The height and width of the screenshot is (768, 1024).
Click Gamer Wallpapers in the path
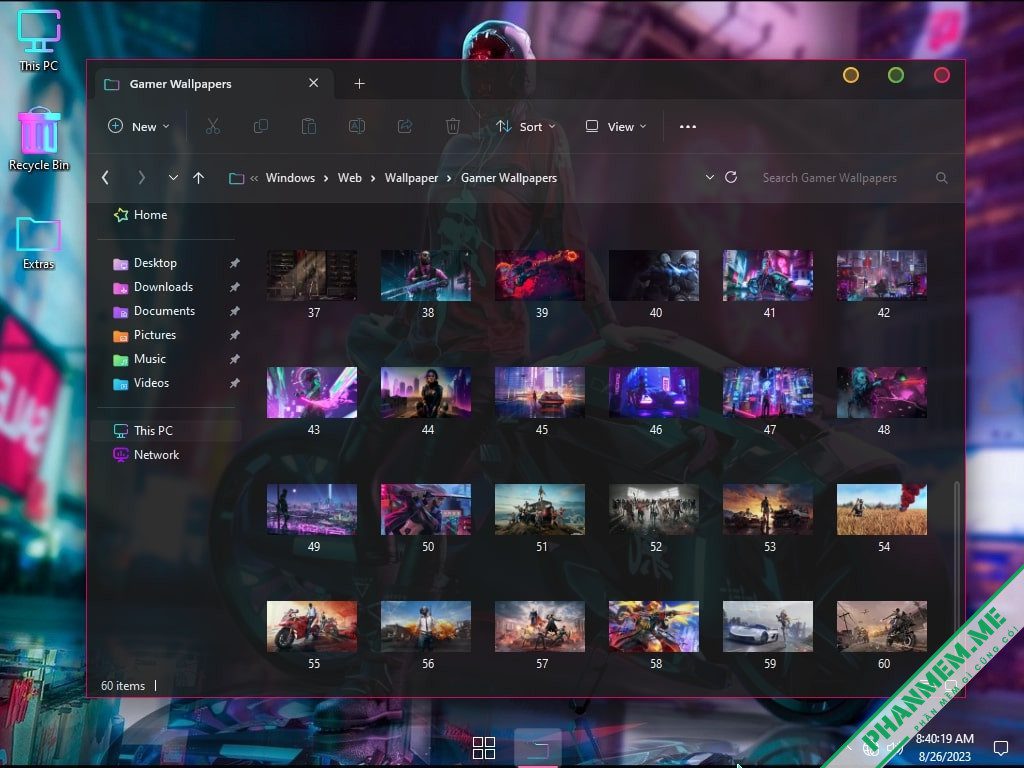click(509, 178)
